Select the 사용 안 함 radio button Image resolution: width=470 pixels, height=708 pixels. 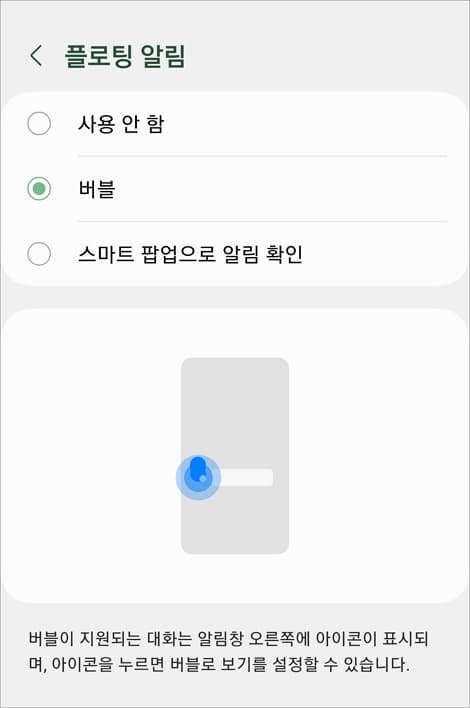point(39,124)
